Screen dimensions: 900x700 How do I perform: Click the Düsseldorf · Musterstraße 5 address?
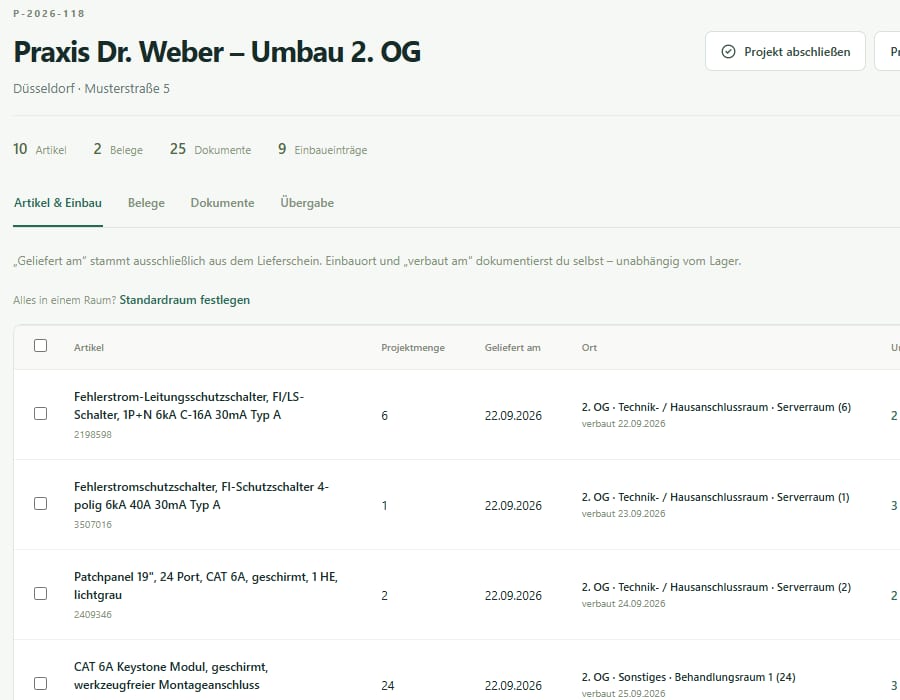pos(91,89)
